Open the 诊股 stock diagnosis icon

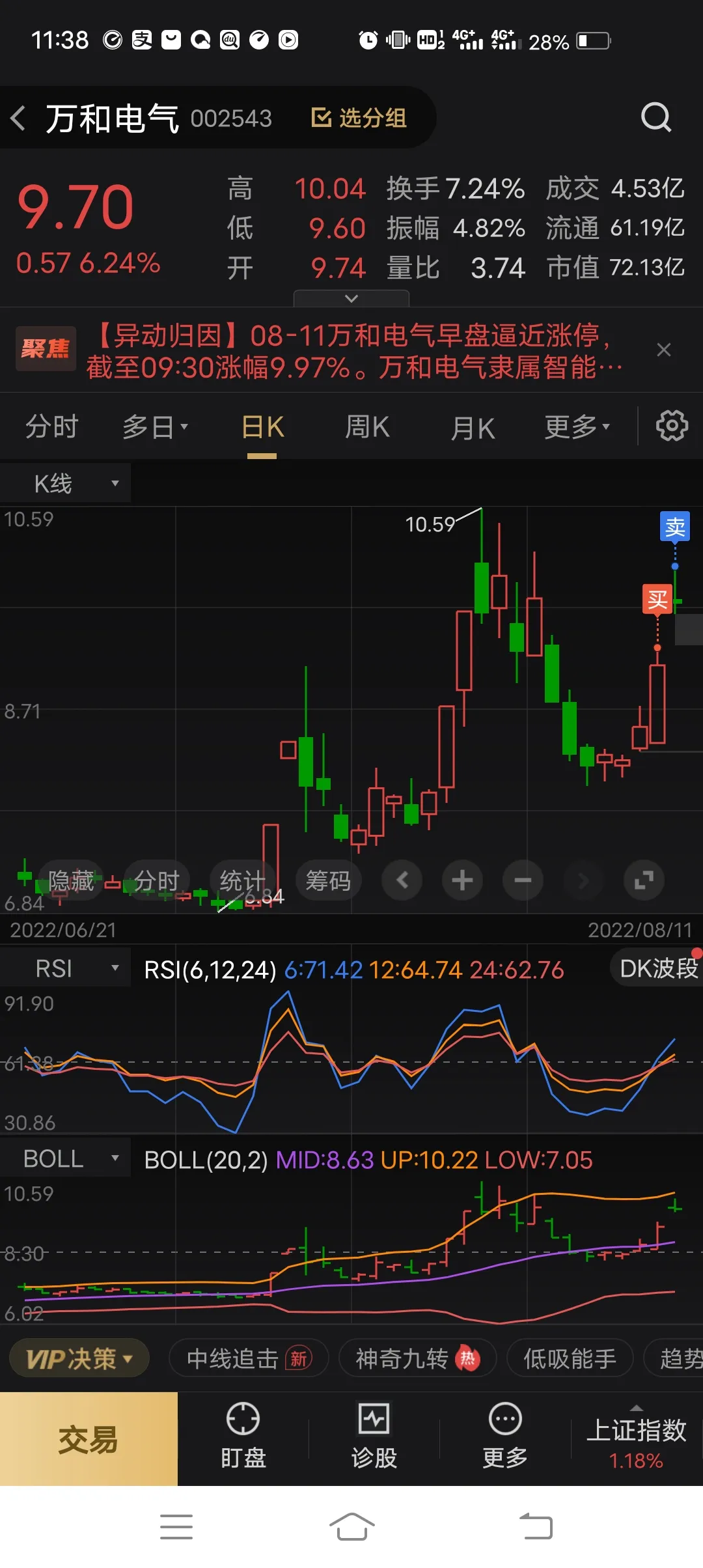374,1436
